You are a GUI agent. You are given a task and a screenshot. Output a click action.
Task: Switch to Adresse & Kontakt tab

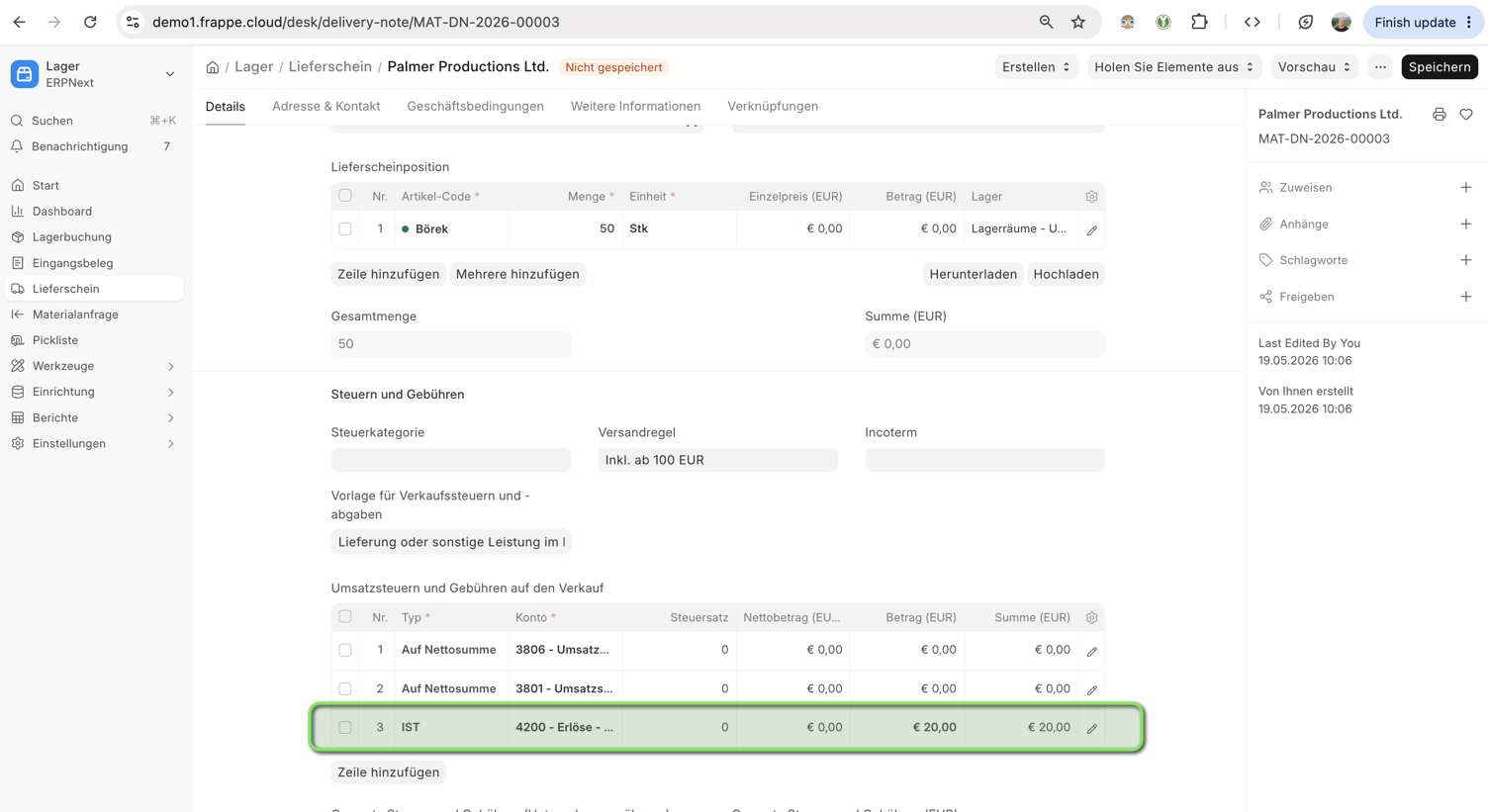(326, 107)
